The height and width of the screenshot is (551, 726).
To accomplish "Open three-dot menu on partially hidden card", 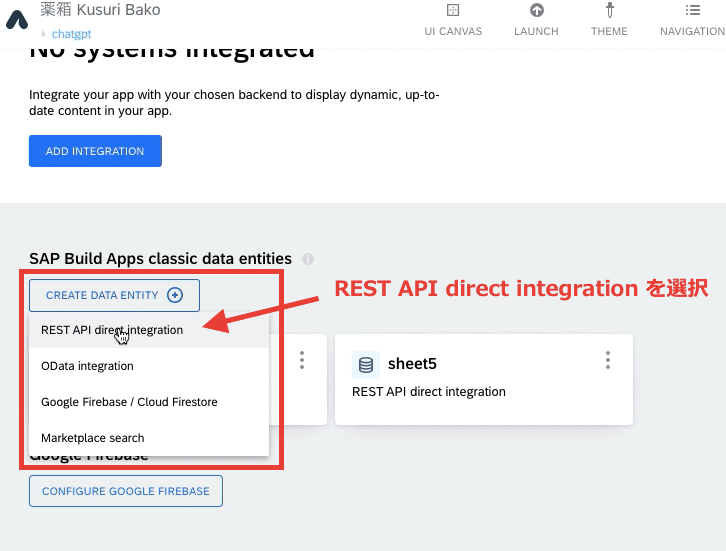I will click(x=302, y=360).
